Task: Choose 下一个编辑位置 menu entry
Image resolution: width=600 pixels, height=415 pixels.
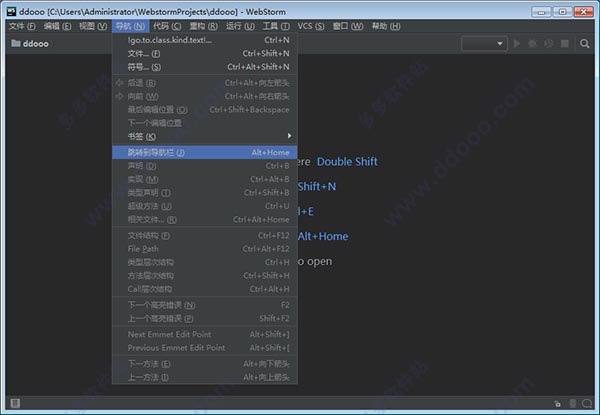Action: tap(205, 123)
